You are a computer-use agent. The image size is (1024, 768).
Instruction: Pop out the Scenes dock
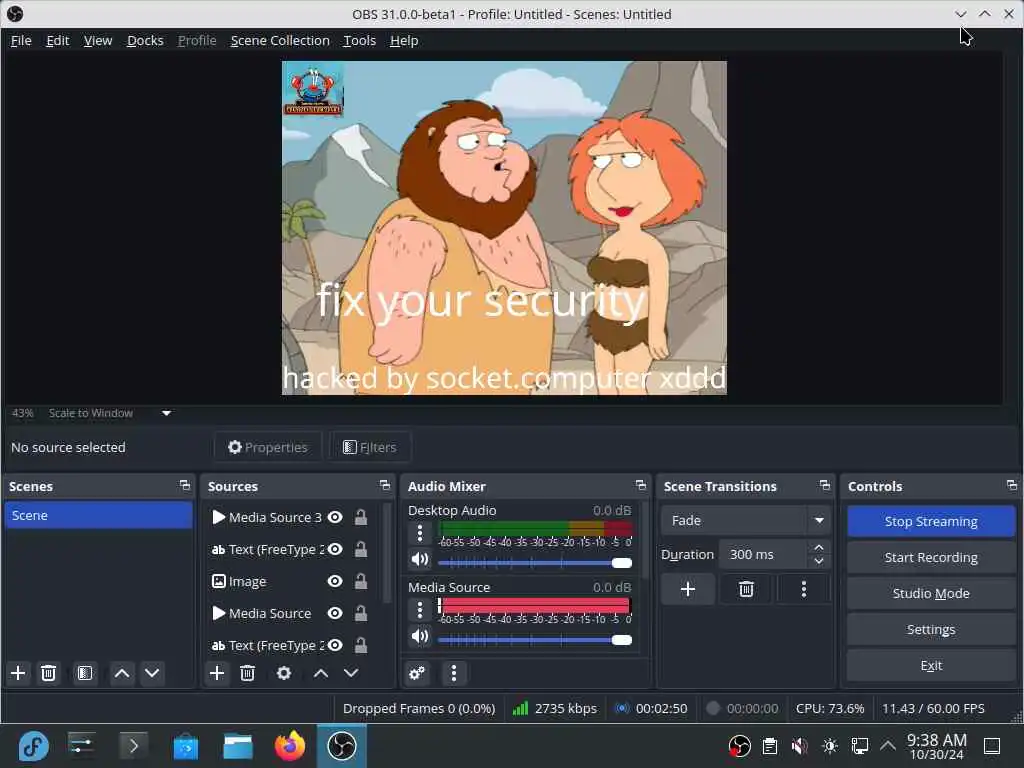coord(185,485)
